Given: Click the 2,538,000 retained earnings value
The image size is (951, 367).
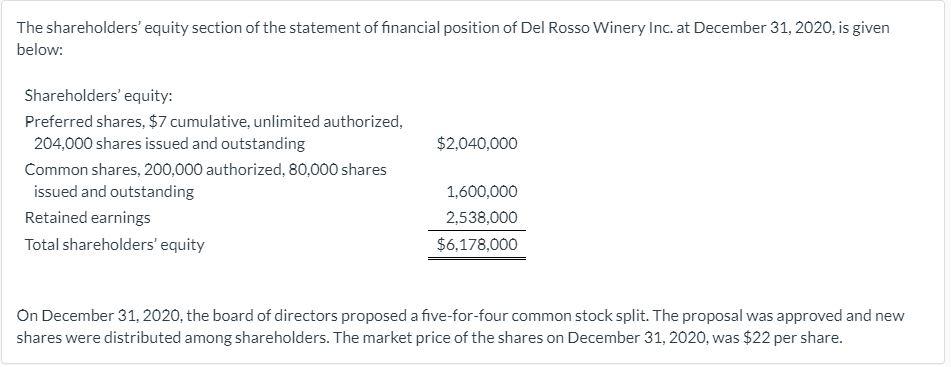Looking at the screenshot, I should pos(482,217).
